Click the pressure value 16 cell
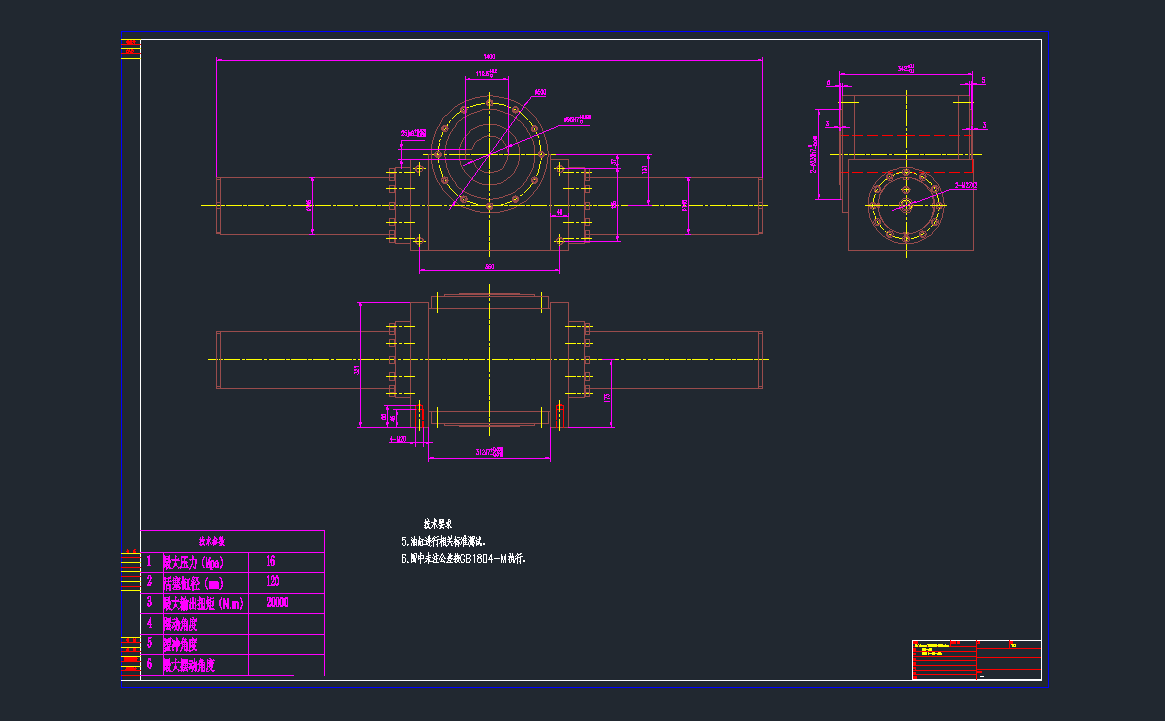The height and width of the screenshot is (721, 1165). [x=271, y=561]
